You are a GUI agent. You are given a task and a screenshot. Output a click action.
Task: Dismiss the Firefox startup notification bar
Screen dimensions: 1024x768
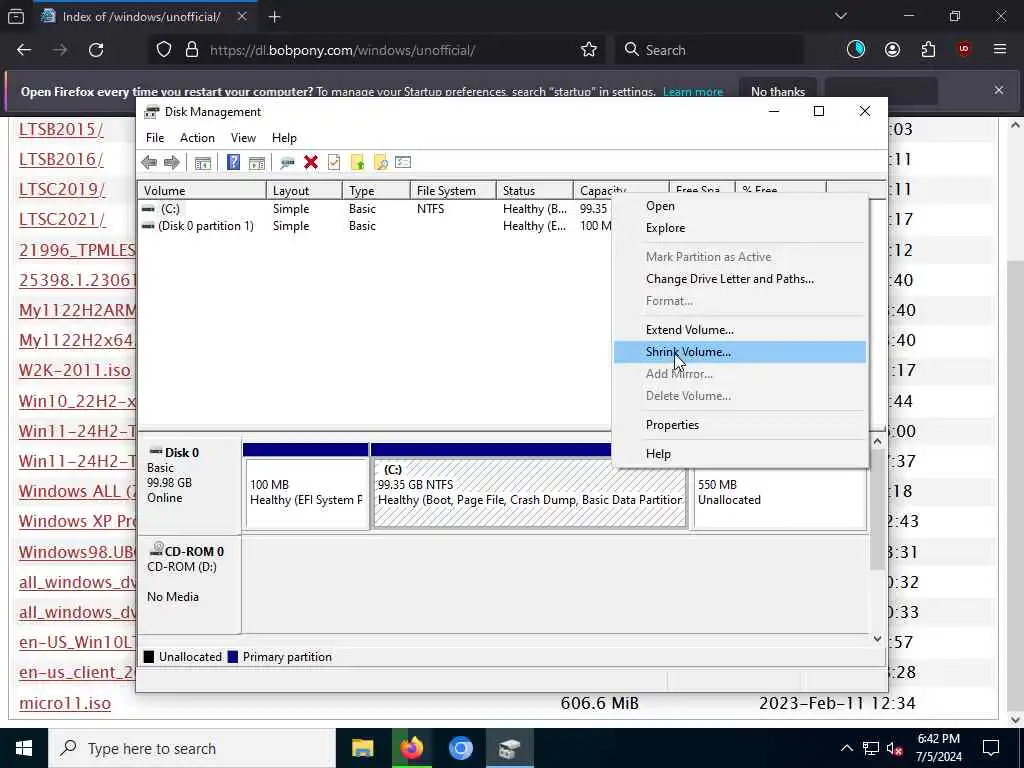pos(999,90)
